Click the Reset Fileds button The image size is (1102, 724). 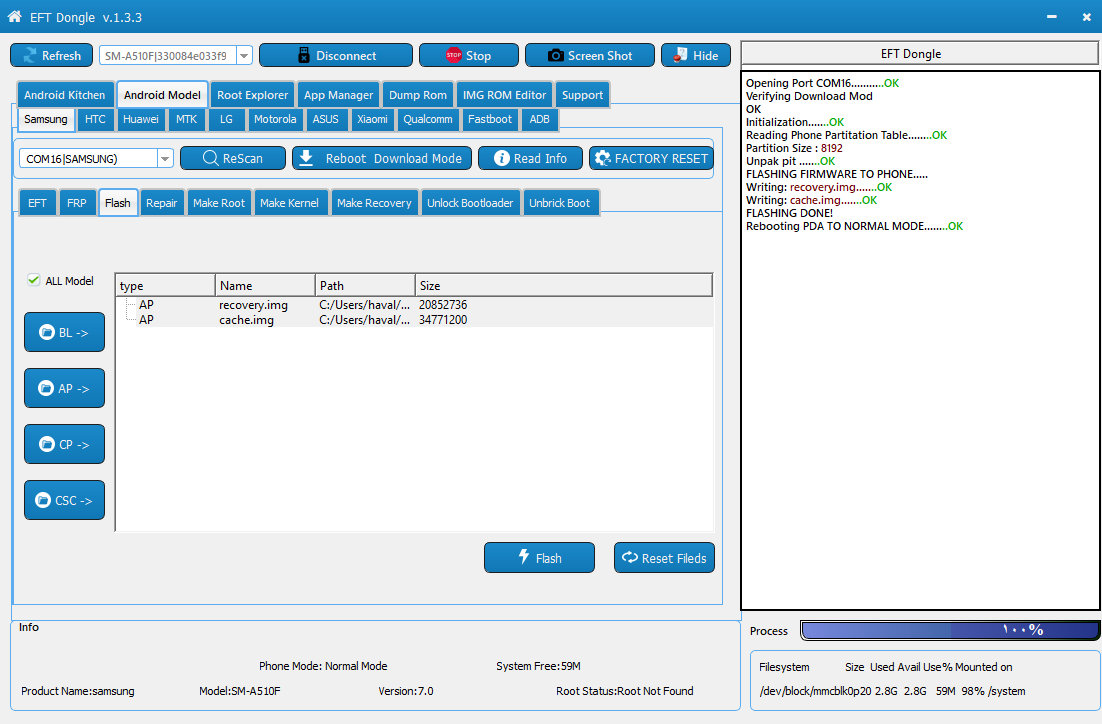(x=664, y=557)
